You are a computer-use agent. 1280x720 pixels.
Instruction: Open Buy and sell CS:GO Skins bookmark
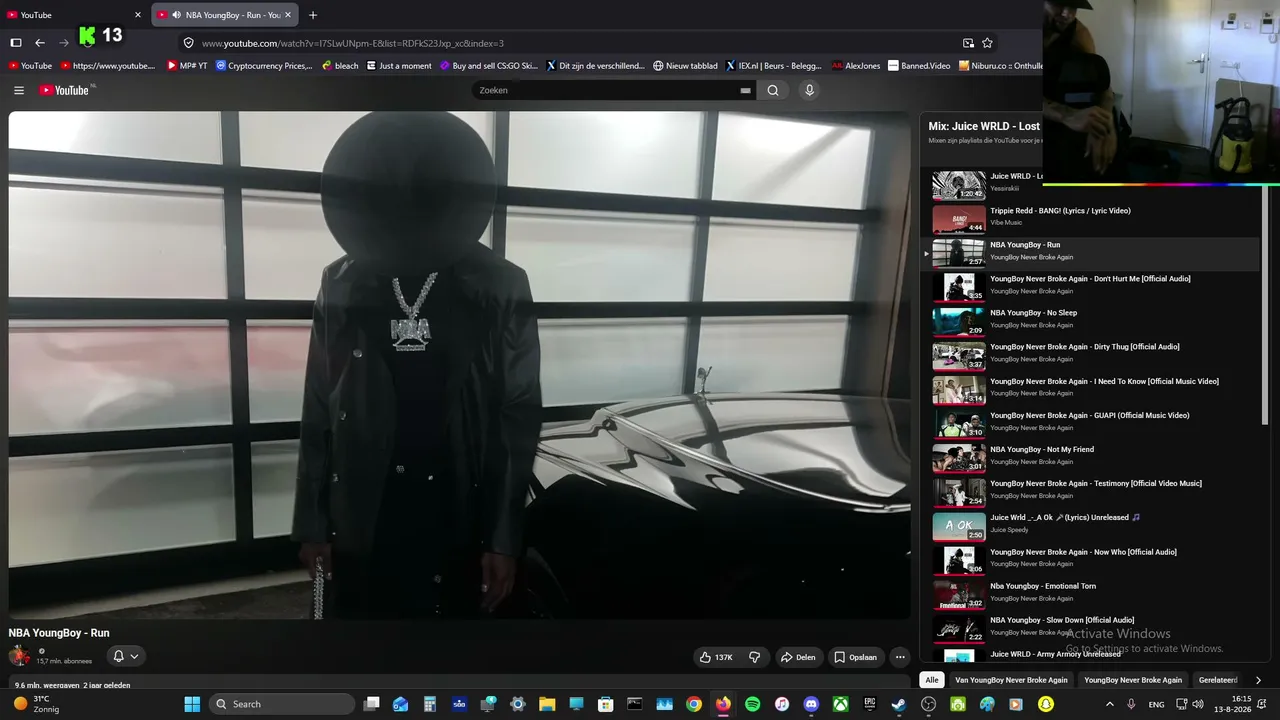click(489, 66)
